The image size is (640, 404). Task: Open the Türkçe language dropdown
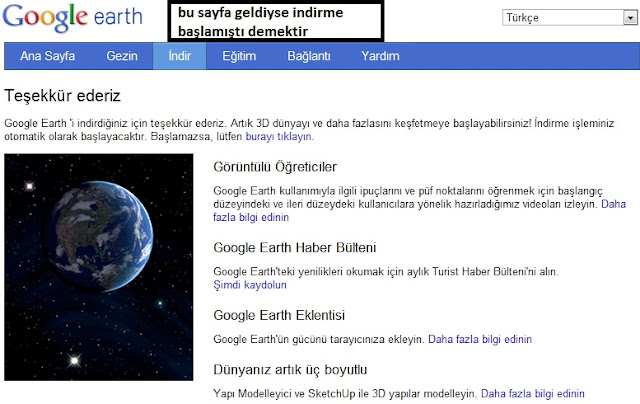(570, 18)
